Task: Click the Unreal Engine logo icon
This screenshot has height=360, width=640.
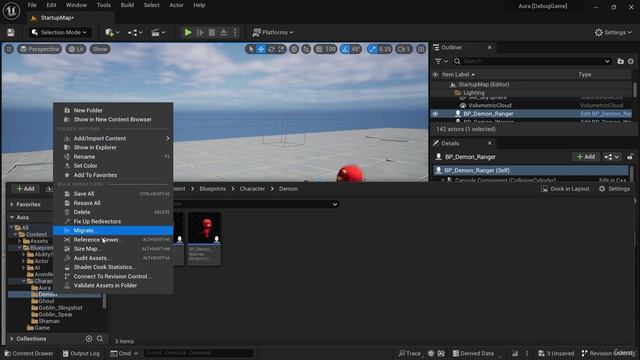Action: 11,11
